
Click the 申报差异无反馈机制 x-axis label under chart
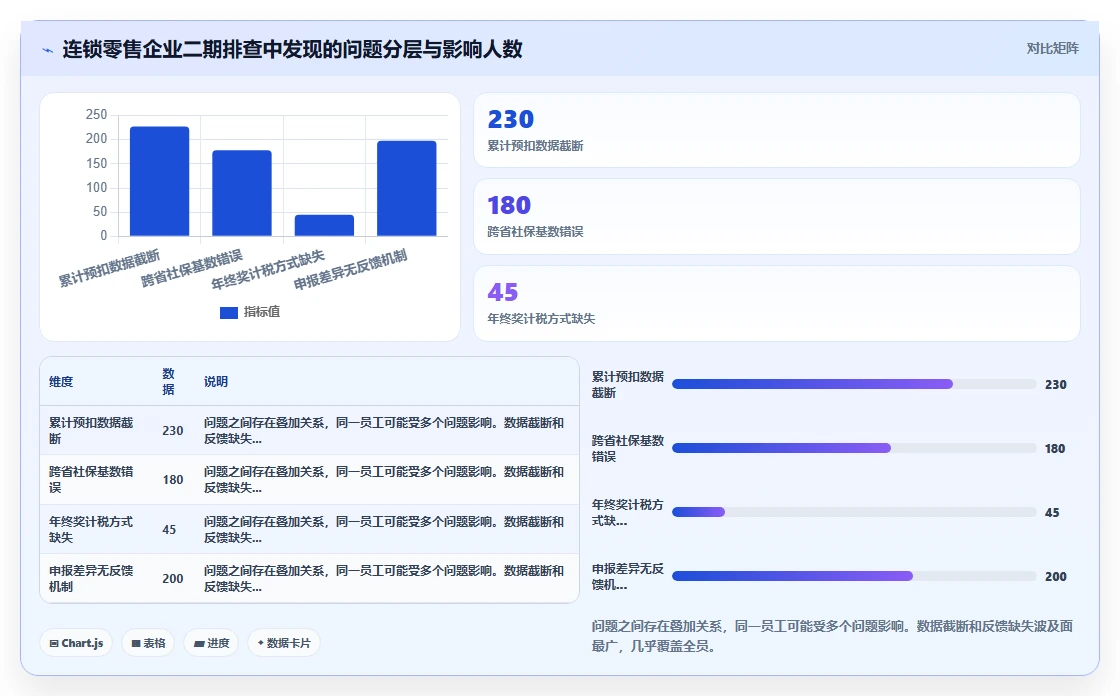point(350,269)
